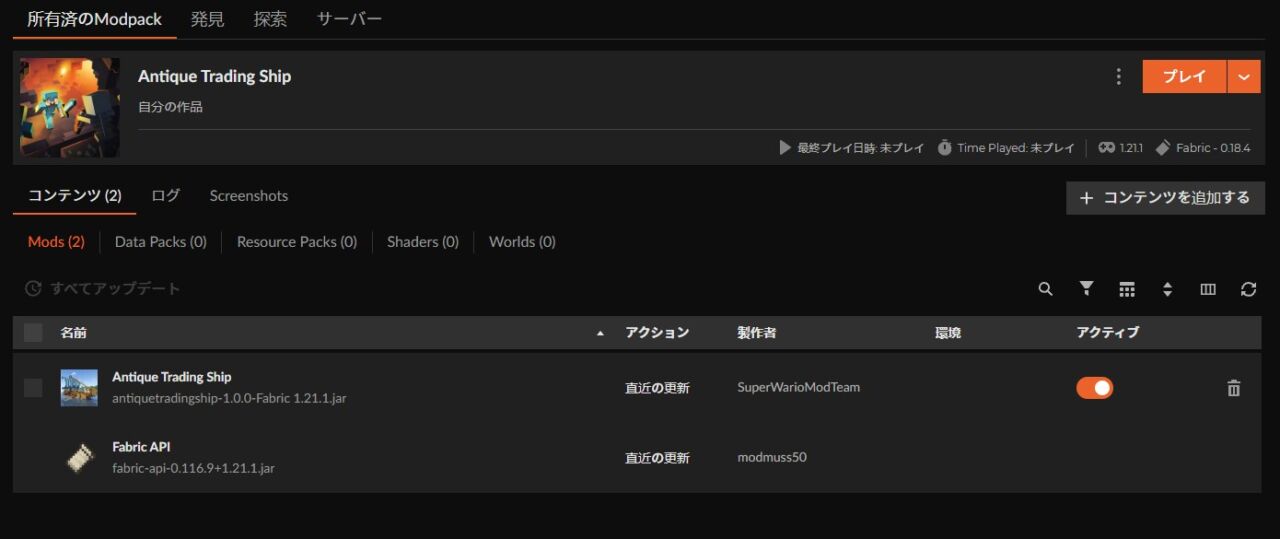Click the 製作者 column header
Image resolution: width=1280 pixels, height=539 pixels.
coord(757,333)
